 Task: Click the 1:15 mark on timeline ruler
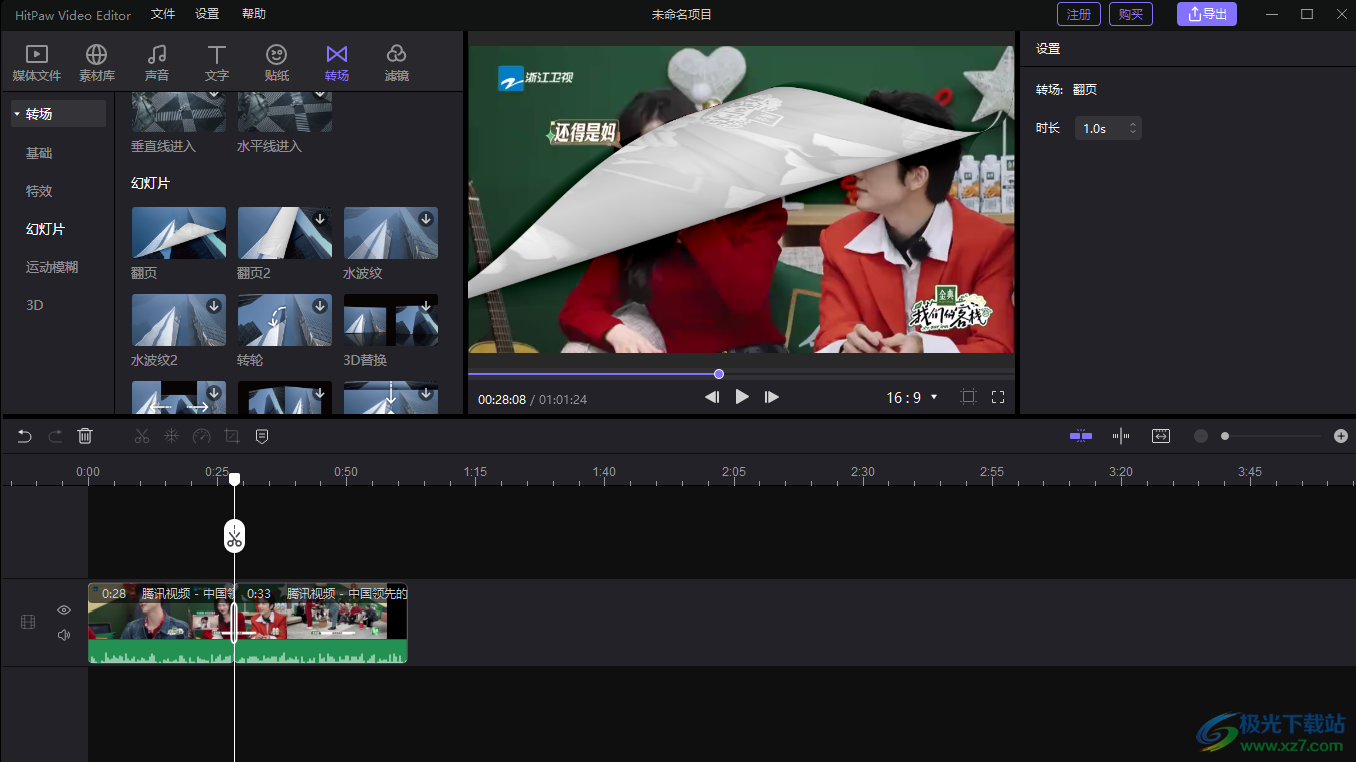[475, 471]
